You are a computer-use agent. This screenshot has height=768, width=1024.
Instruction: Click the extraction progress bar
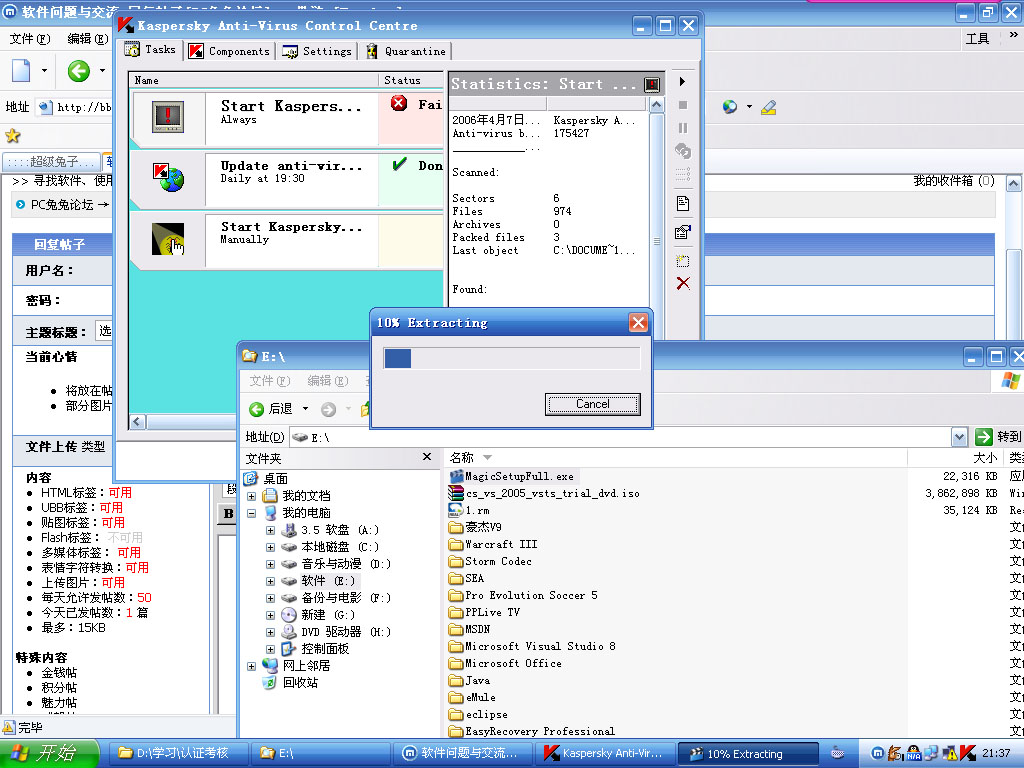tap(511, 358)
